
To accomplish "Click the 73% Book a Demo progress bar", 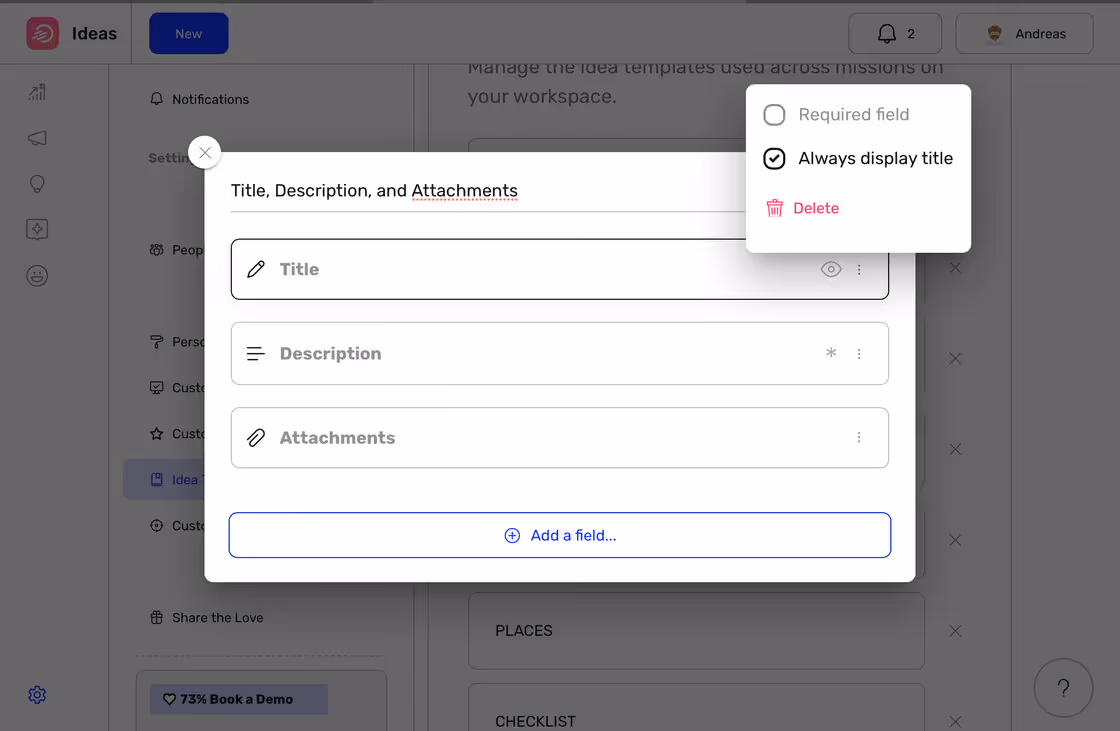I will click(x=238, y=699).
